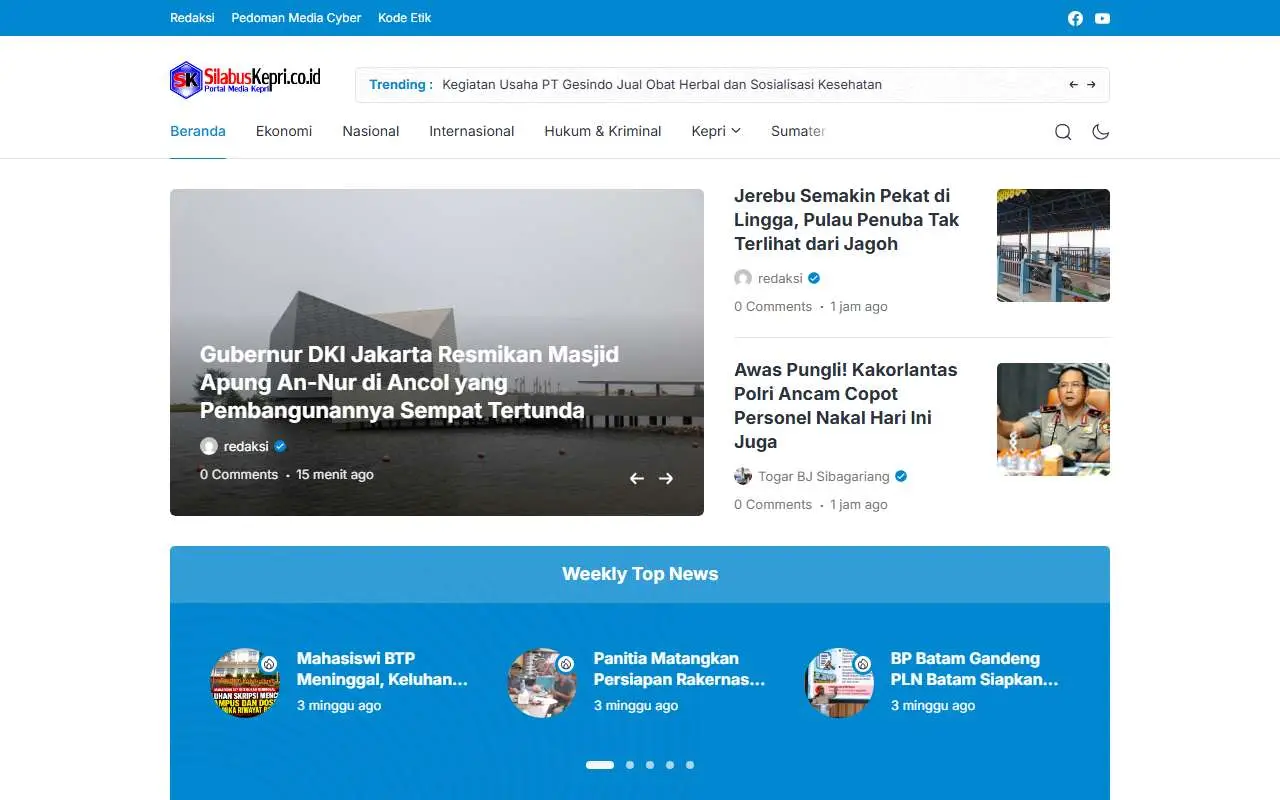1280x800 pixels.
Task: Go to previous featured slide arrow
Action: pyautogui.click(x=636, y=479)
